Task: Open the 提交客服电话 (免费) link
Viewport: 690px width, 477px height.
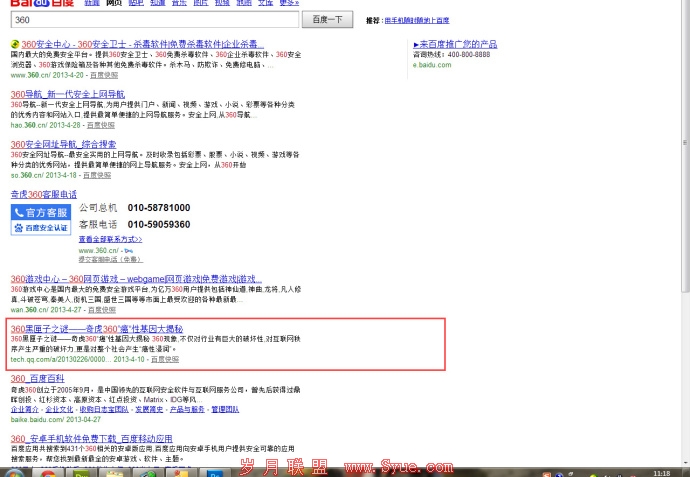Action: [x=110, y=260]
